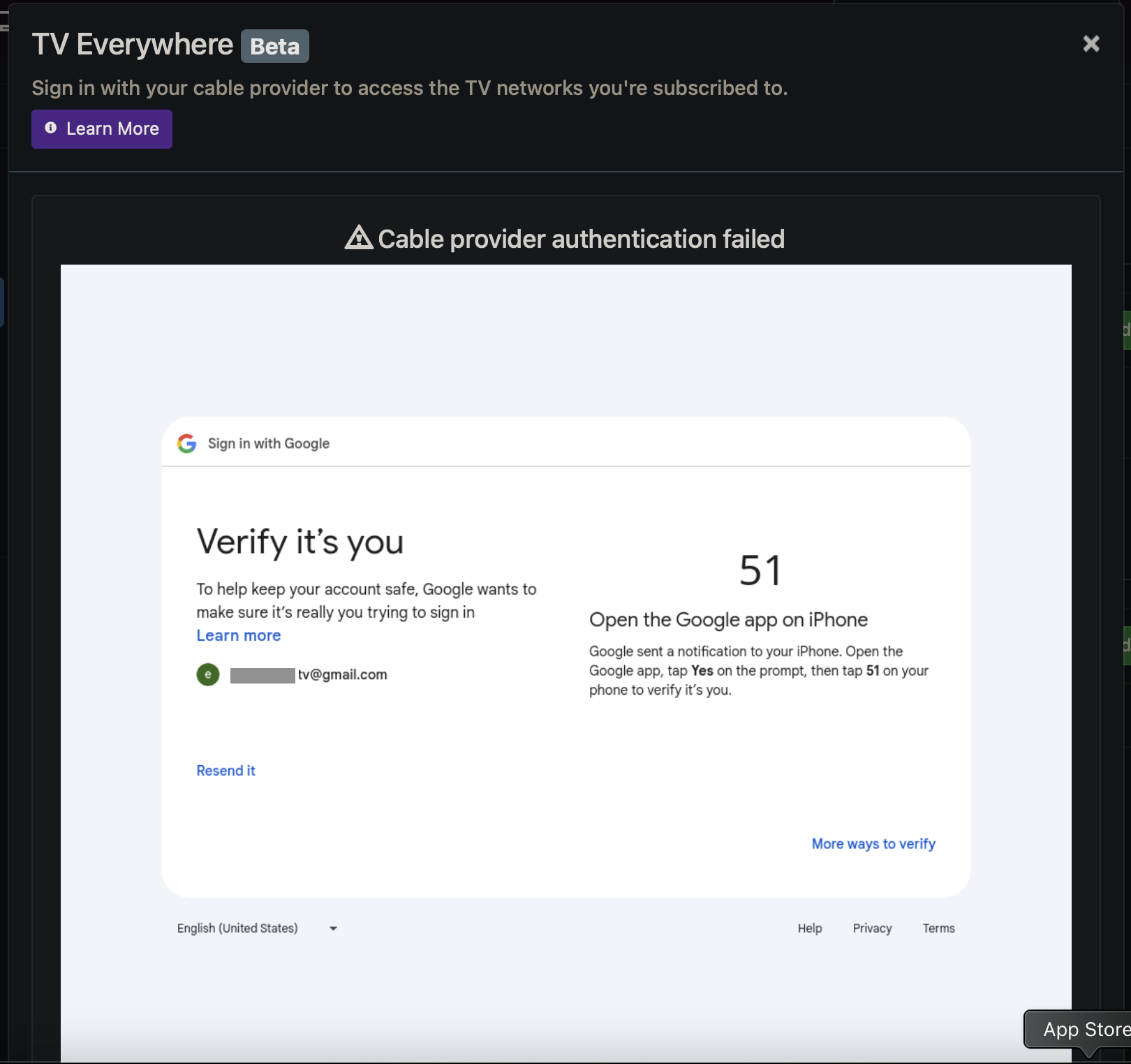The image size is (1131, 1064).
Task: Open the Terms footer link
Action: 938,928
